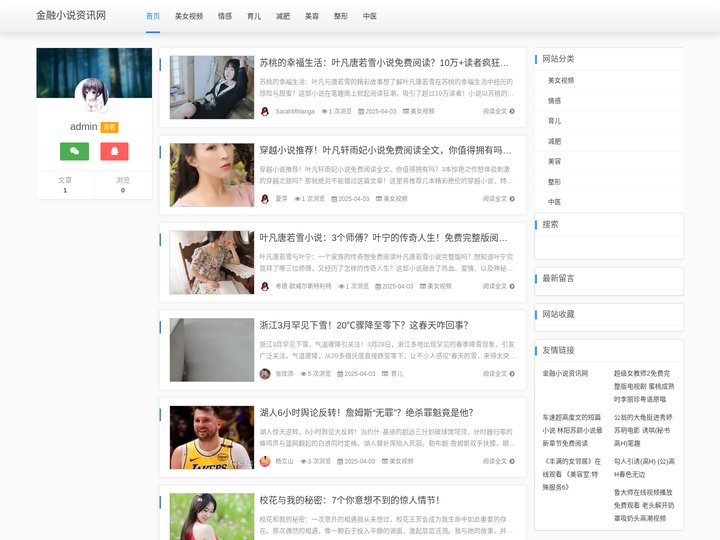
Task: Open friend link 金融小说资讯网
Action: tap(565, 373)
